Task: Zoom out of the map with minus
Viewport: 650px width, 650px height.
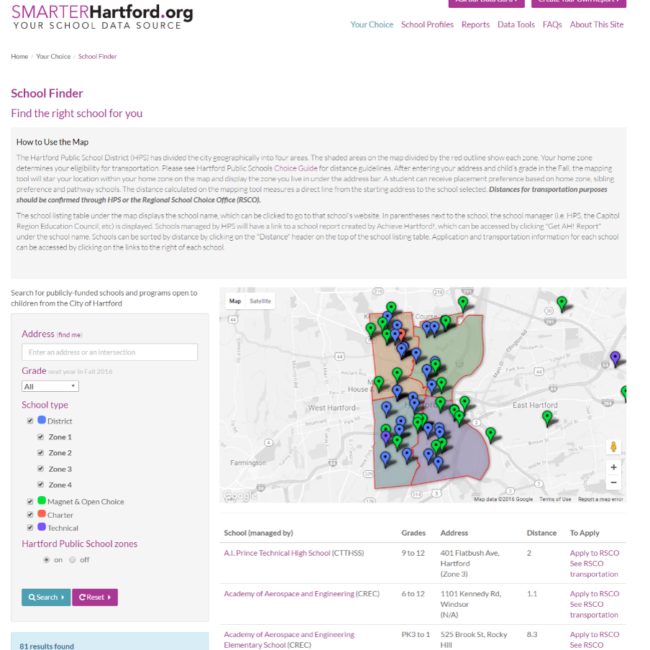Action: click(614, 482)
